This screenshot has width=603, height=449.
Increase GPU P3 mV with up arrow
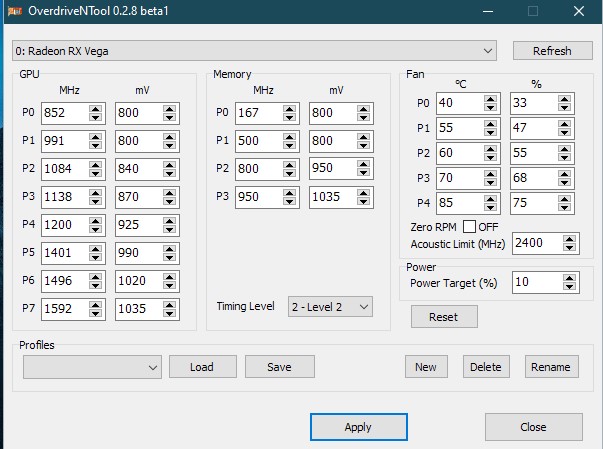click(169, 193)
